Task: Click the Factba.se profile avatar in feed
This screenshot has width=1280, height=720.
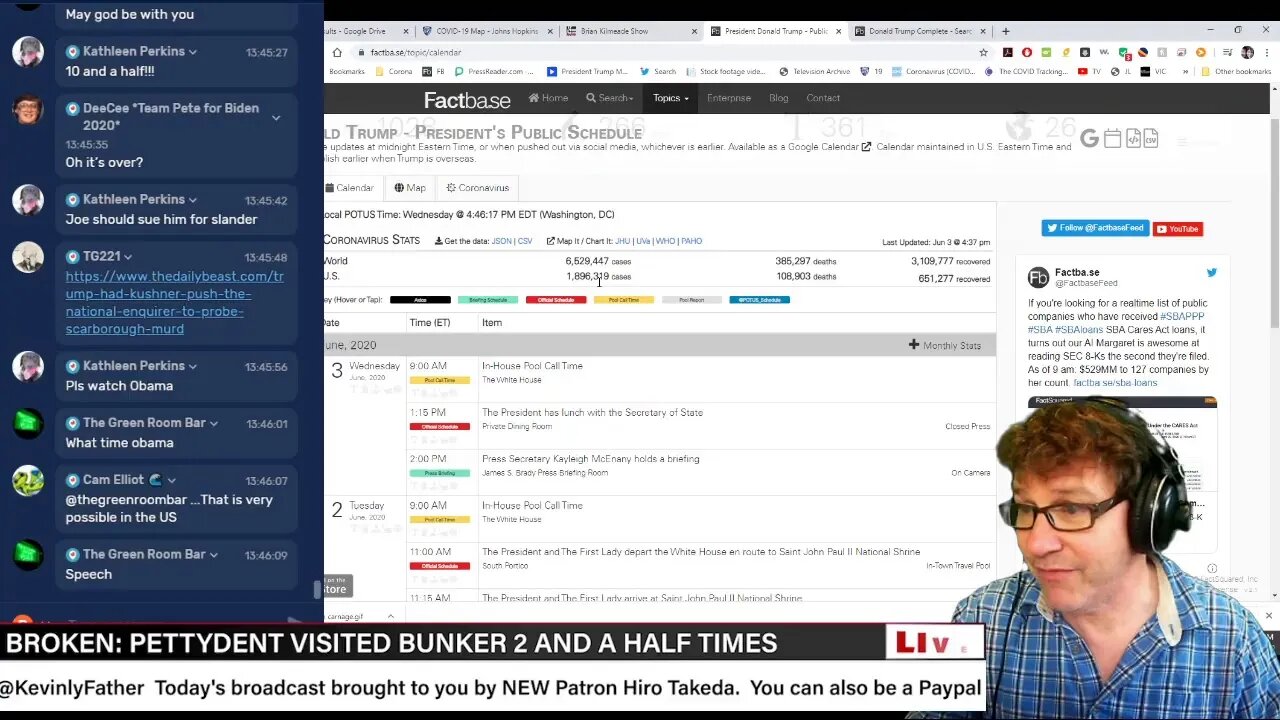Action: 1038,277
